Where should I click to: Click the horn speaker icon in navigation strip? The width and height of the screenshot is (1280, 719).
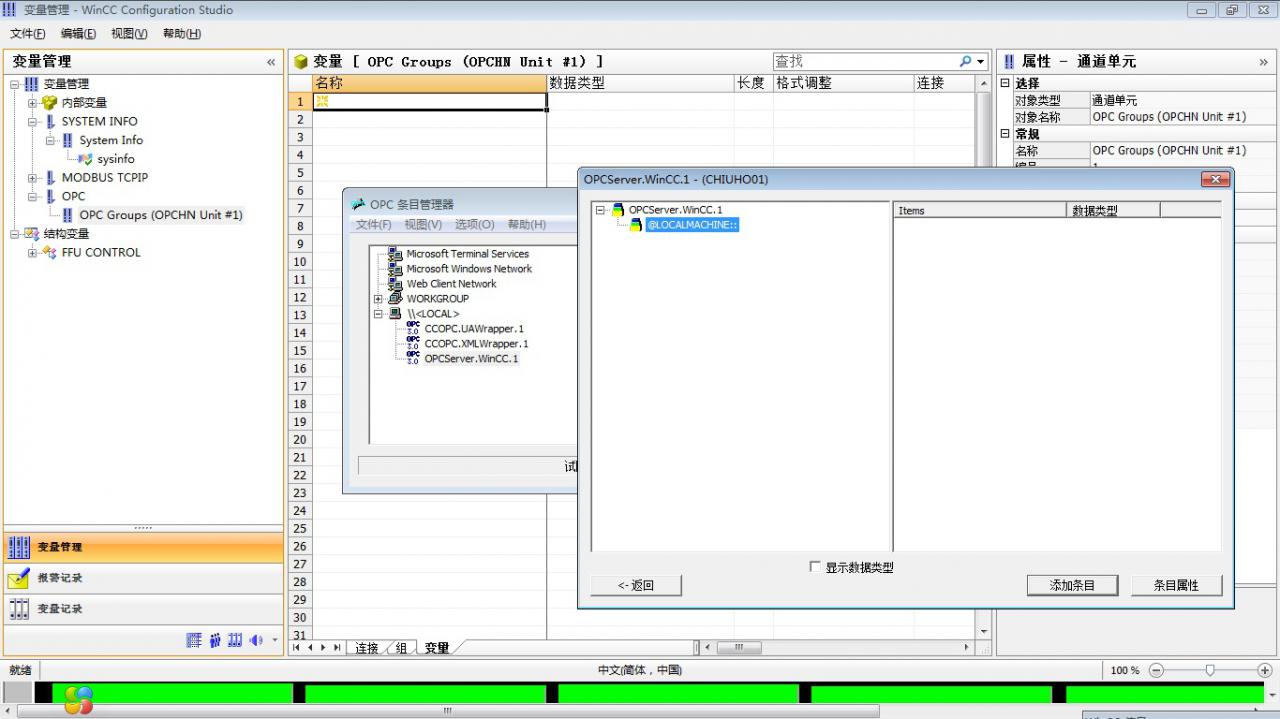point(256,640)
